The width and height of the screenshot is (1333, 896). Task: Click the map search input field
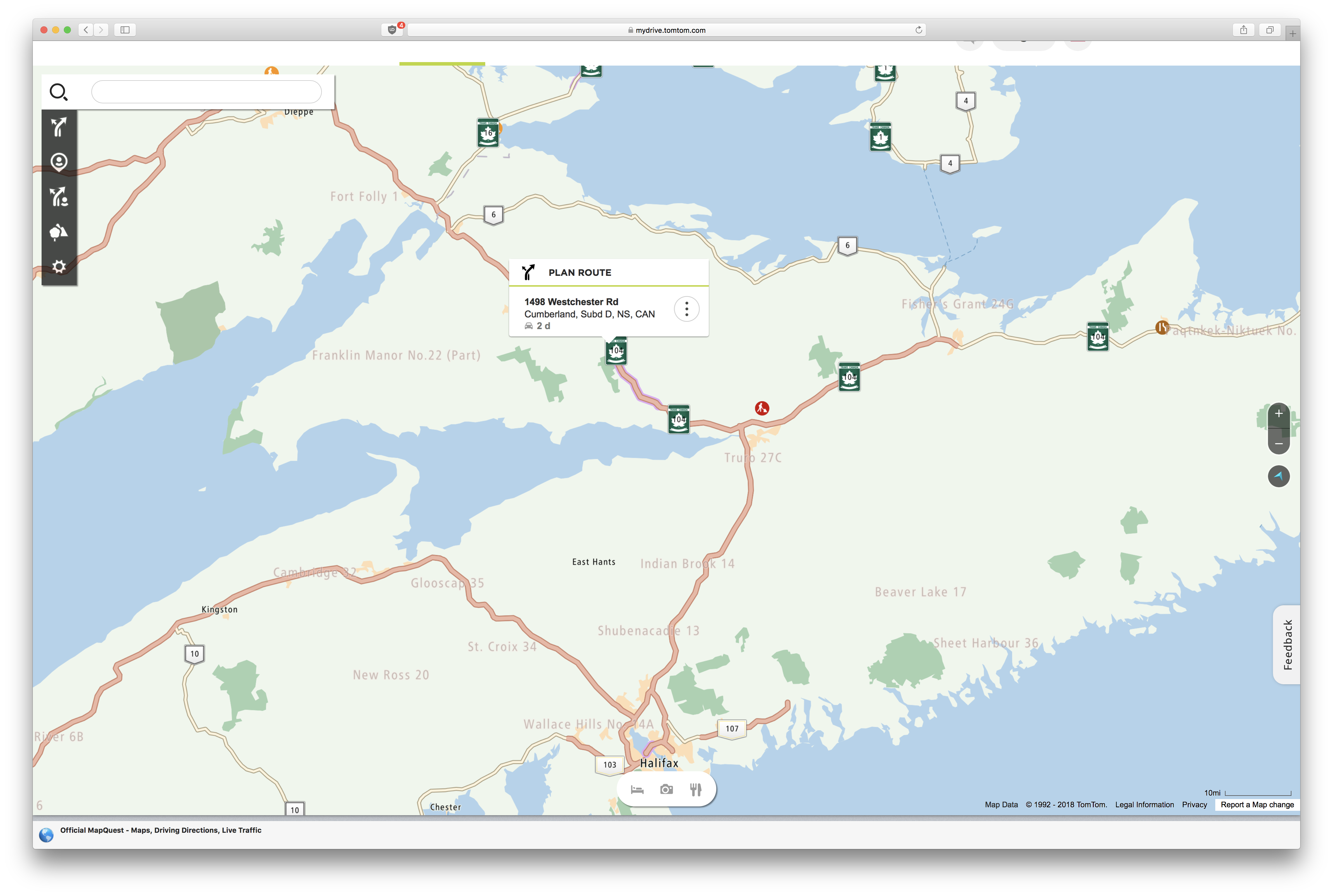(206, 91)
